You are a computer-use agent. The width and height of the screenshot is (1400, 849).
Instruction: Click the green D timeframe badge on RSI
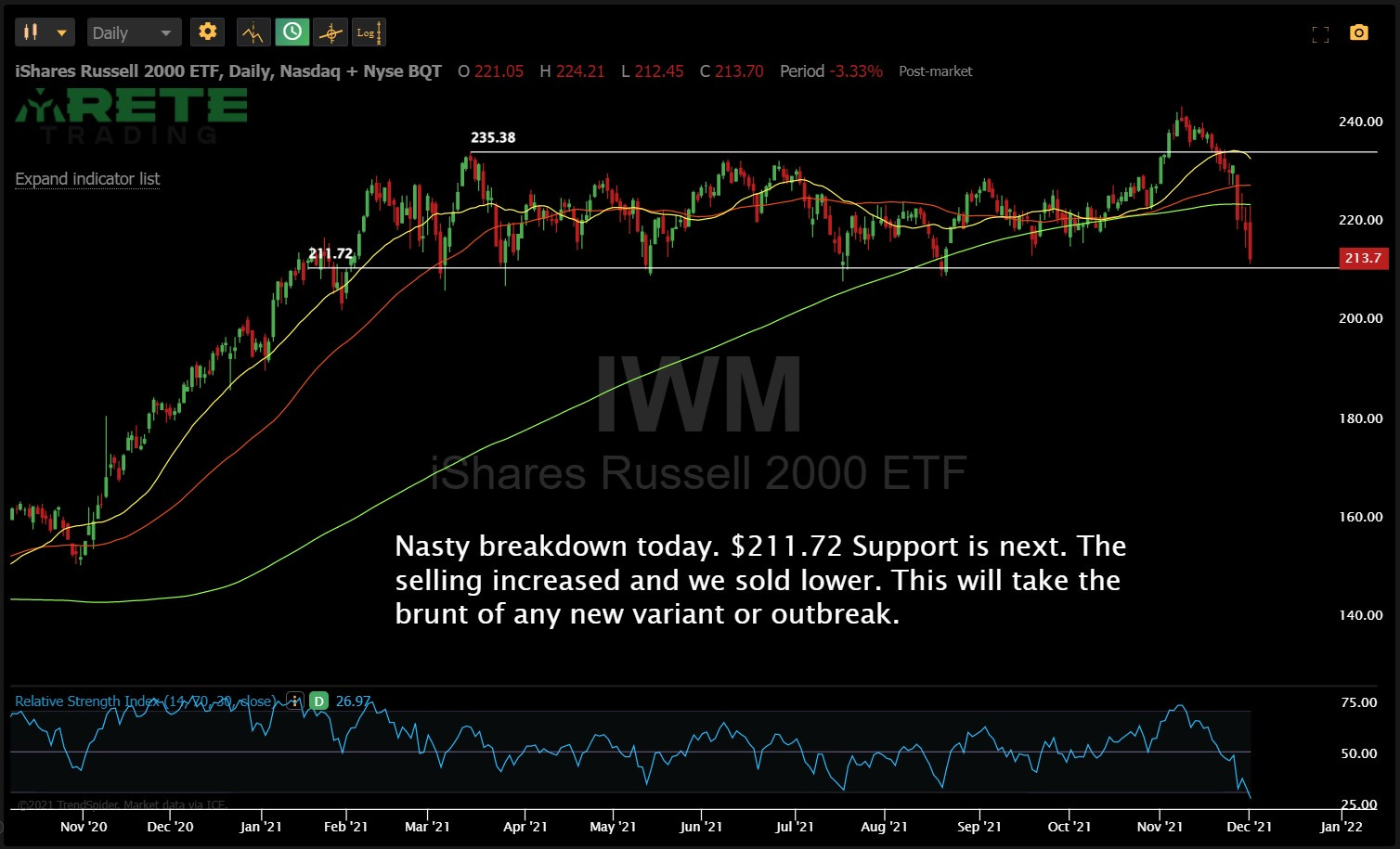(318, 701)
